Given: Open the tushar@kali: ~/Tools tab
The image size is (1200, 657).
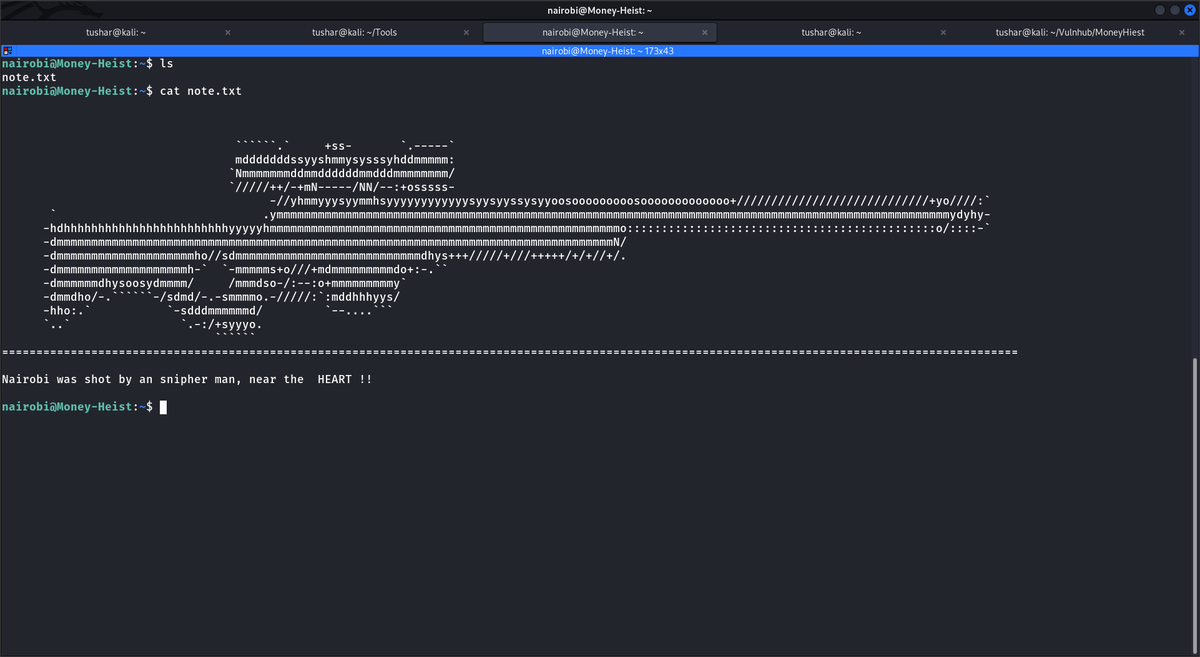Looking at the screenshot, I should point(354,32).
